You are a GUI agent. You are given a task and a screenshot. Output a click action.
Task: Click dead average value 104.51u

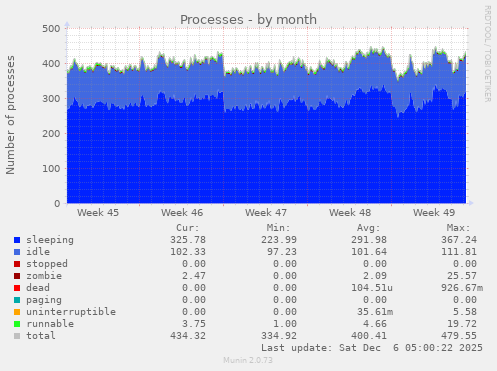coord(372,288)
